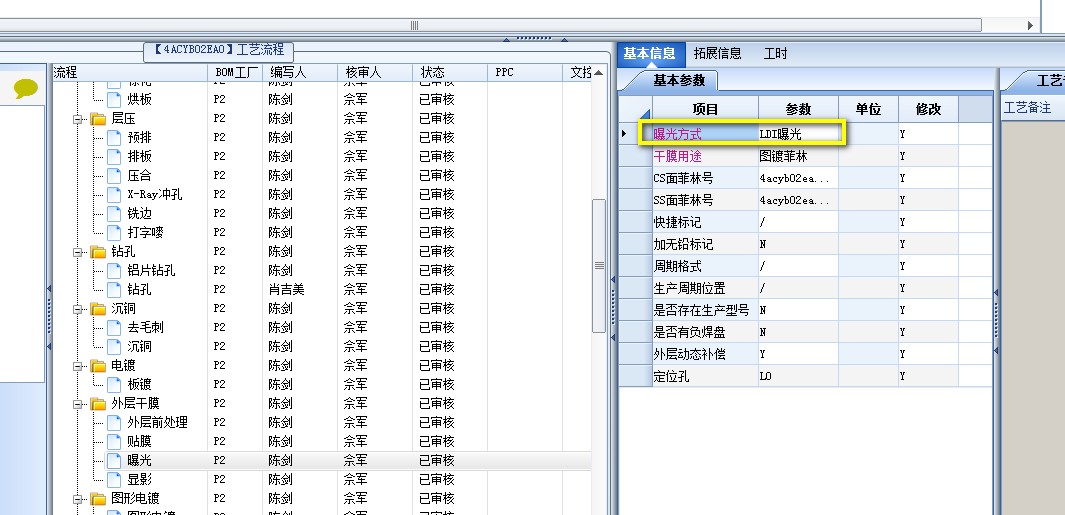Click the 去毛刺 document icon

click(114, 327)
